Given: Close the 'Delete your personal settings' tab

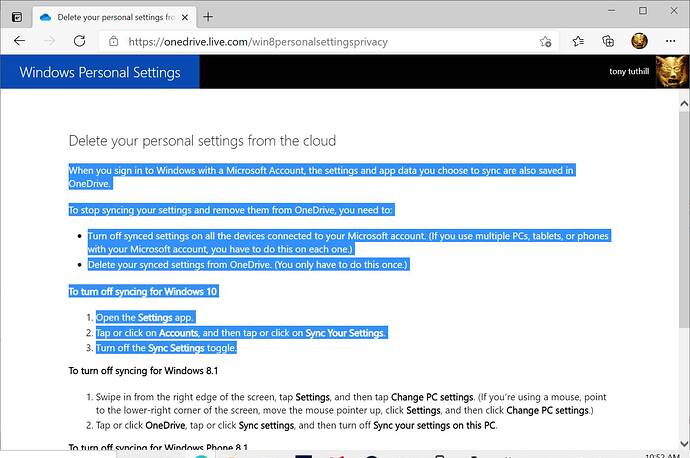Looking at the screenshot, I should 185,18.
